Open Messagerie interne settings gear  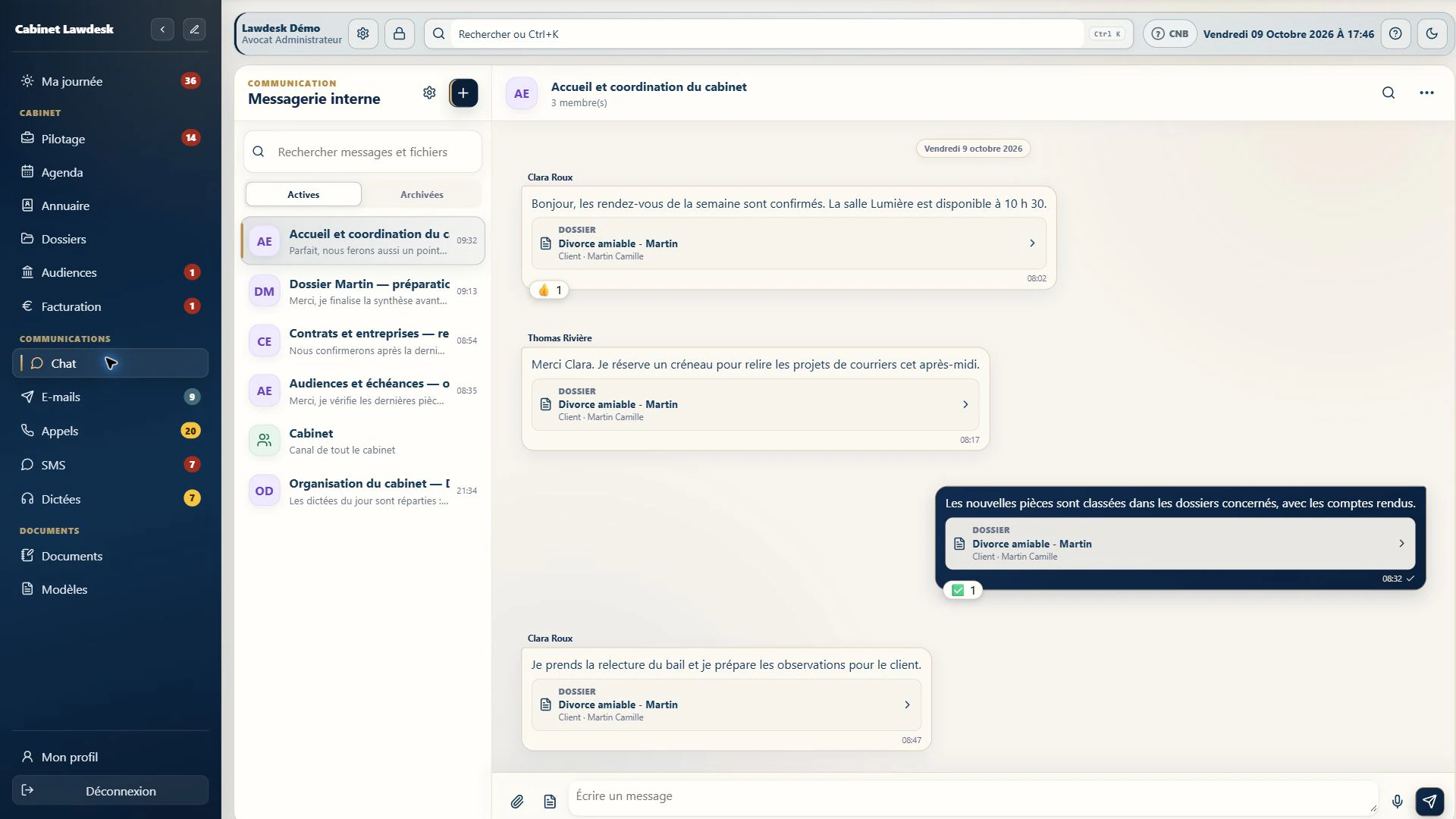(x=429, y=93)
